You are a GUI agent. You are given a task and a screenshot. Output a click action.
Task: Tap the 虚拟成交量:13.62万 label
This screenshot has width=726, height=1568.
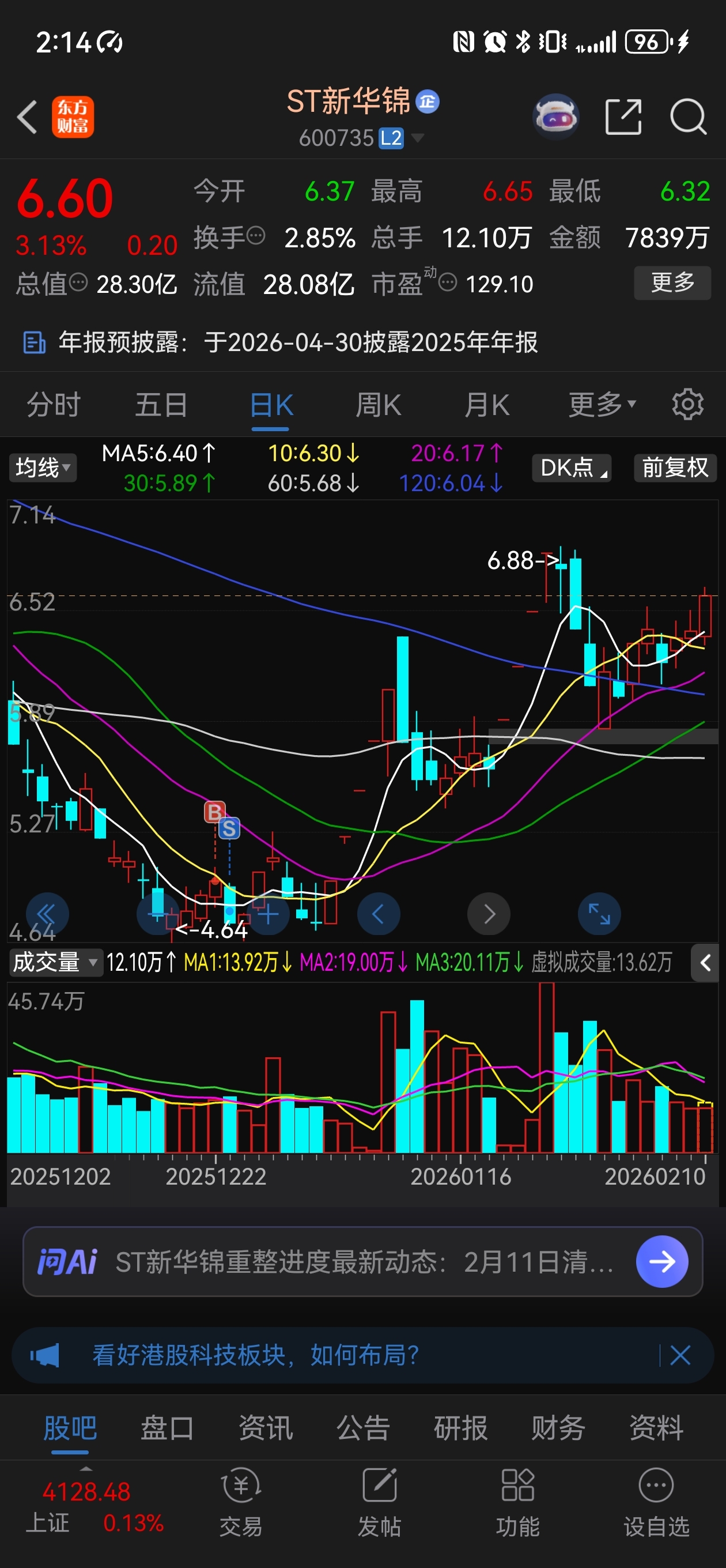click(601, 962)
